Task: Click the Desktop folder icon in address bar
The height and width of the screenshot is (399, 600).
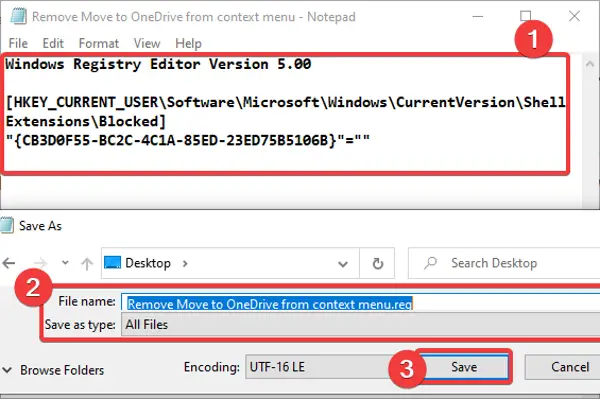Action: [112, 263]
